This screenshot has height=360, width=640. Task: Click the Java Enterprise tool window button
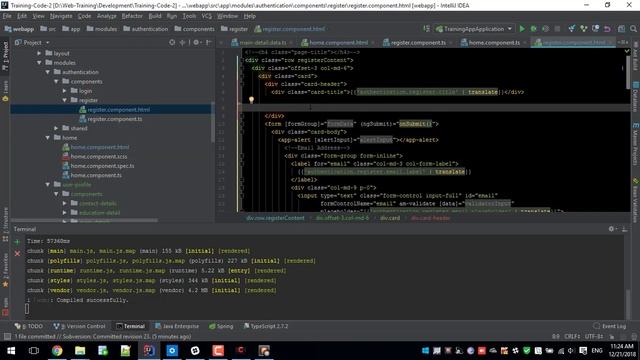tap(177, 326)
